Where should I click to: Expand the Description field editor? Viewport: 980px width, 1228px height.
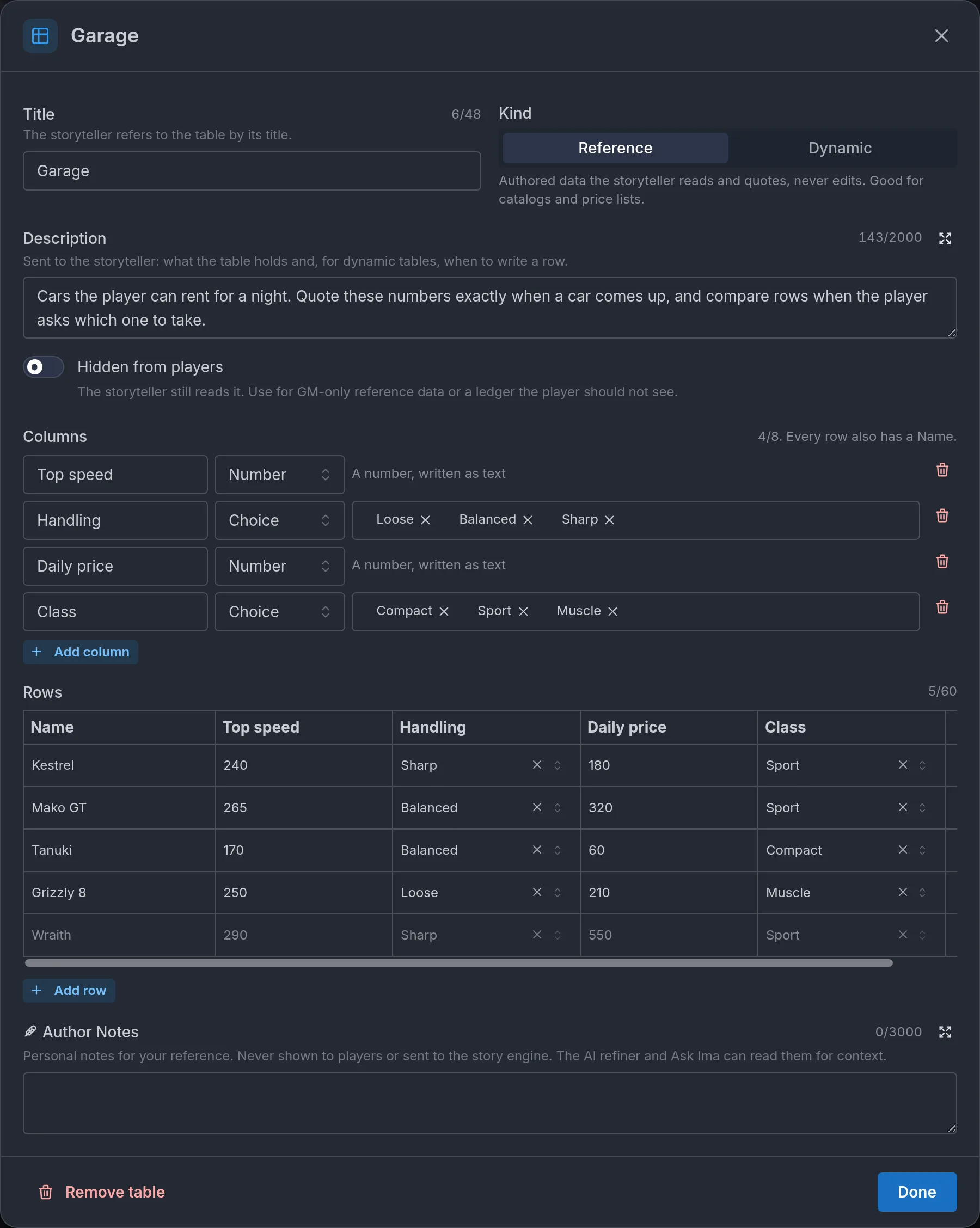[945, 238]
